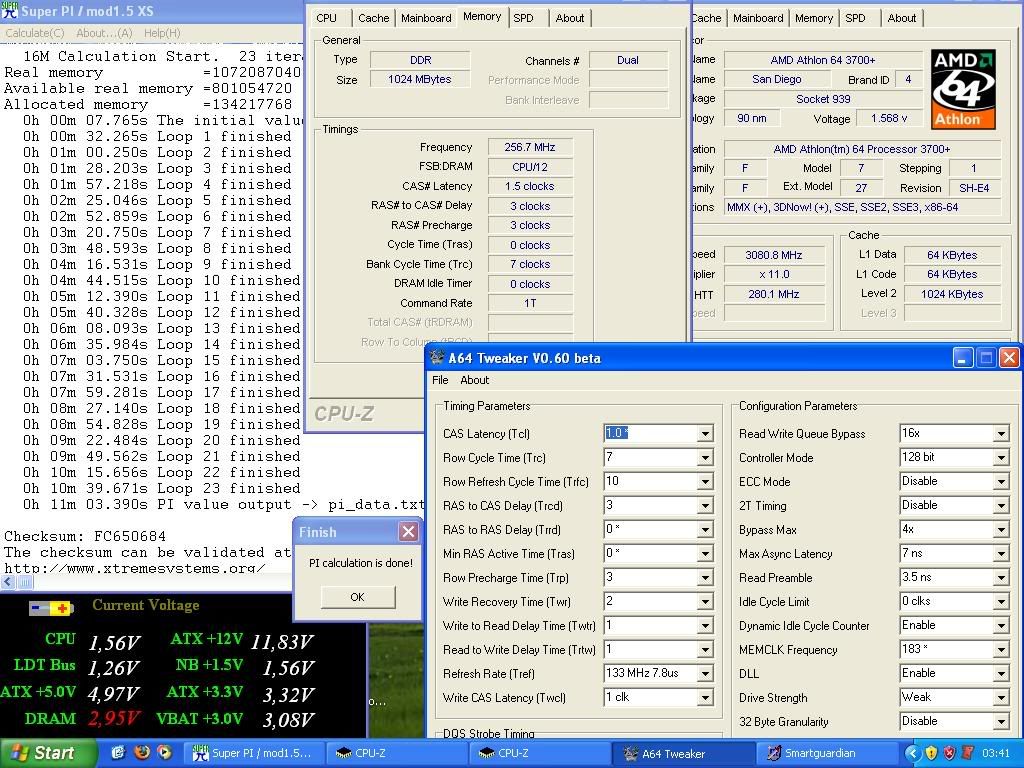Click the red DRAM voltage reading 2,95V
1024x768 pixels.
click(114, 718)
